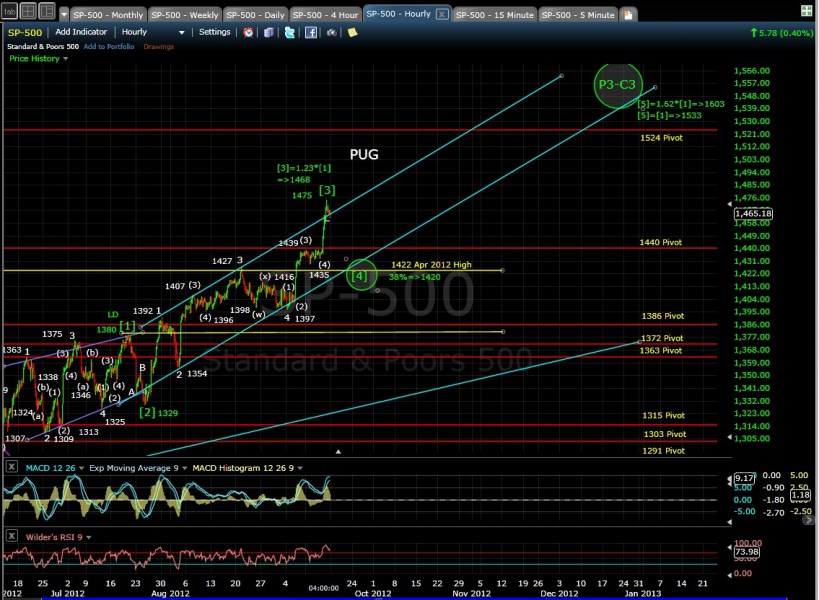Click the 1440 Pivot label

(x=661, y=242)
